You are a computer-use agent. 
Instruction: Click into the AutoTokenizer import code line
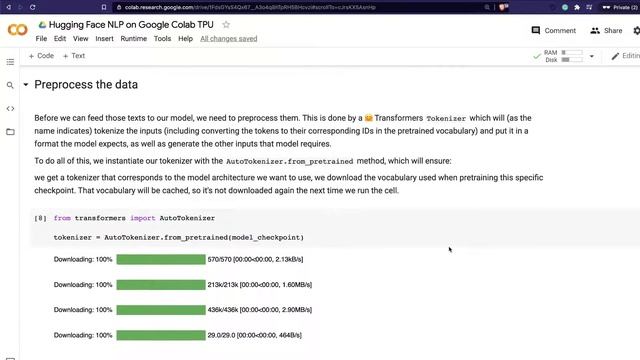pos(134,218)
